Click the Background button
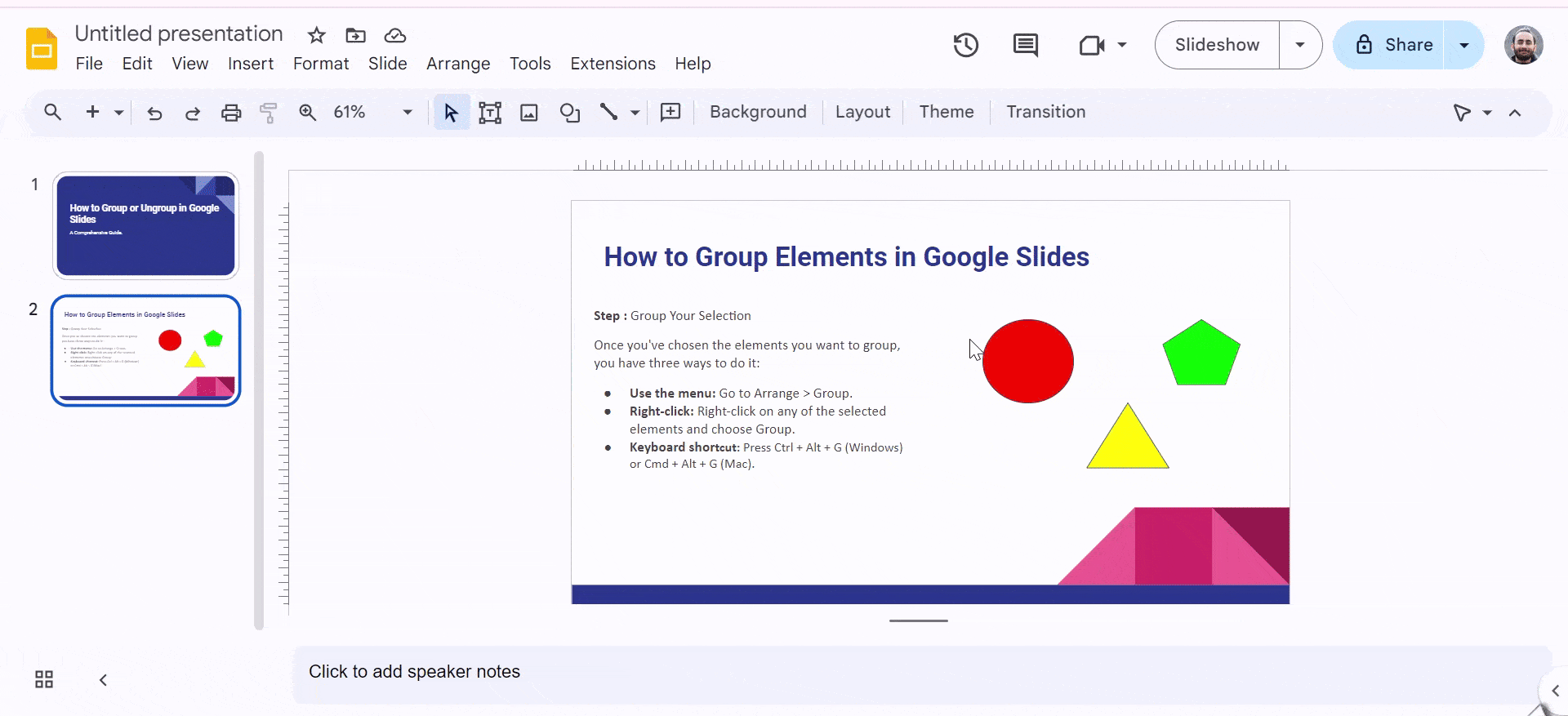 (758, 112)
